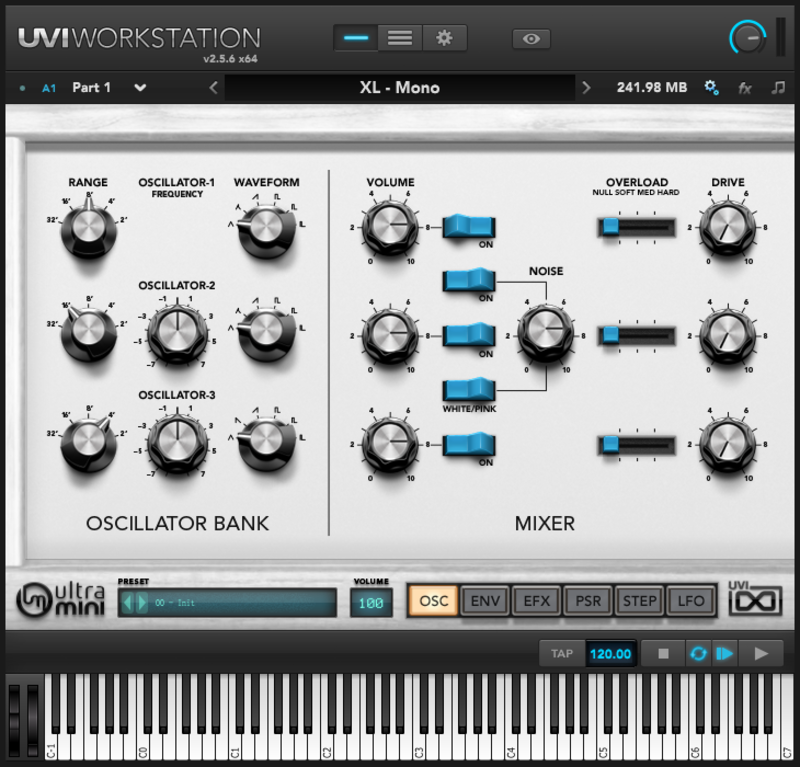Click the UVI logo badge
This screenshot has height=767, width=800.
pos(755,599)
